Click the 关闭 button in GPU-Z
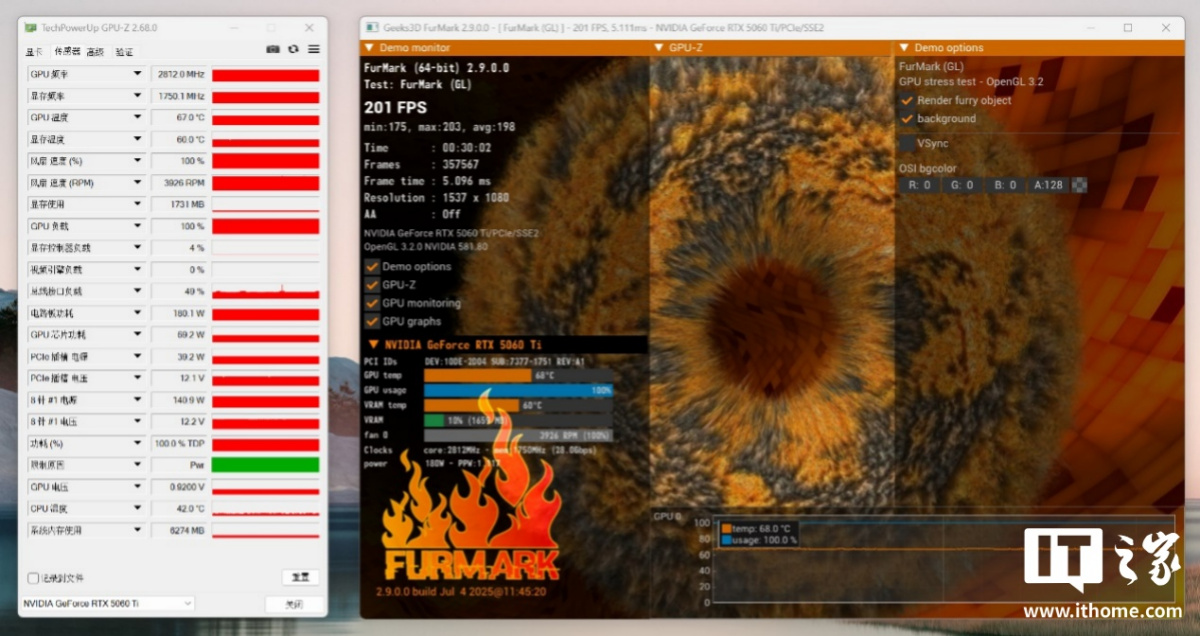The image size is (1200, 636). [293, 604]
